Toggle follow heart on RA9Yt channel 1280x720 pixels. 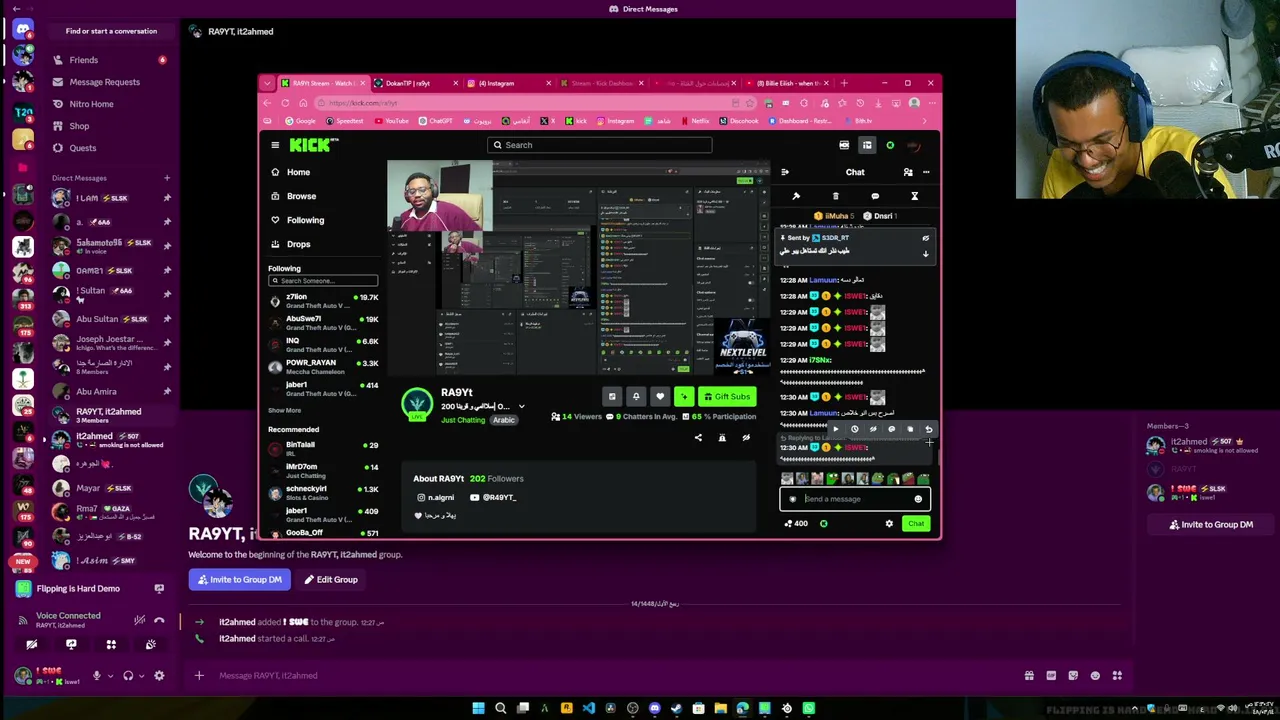coord(660,397)
